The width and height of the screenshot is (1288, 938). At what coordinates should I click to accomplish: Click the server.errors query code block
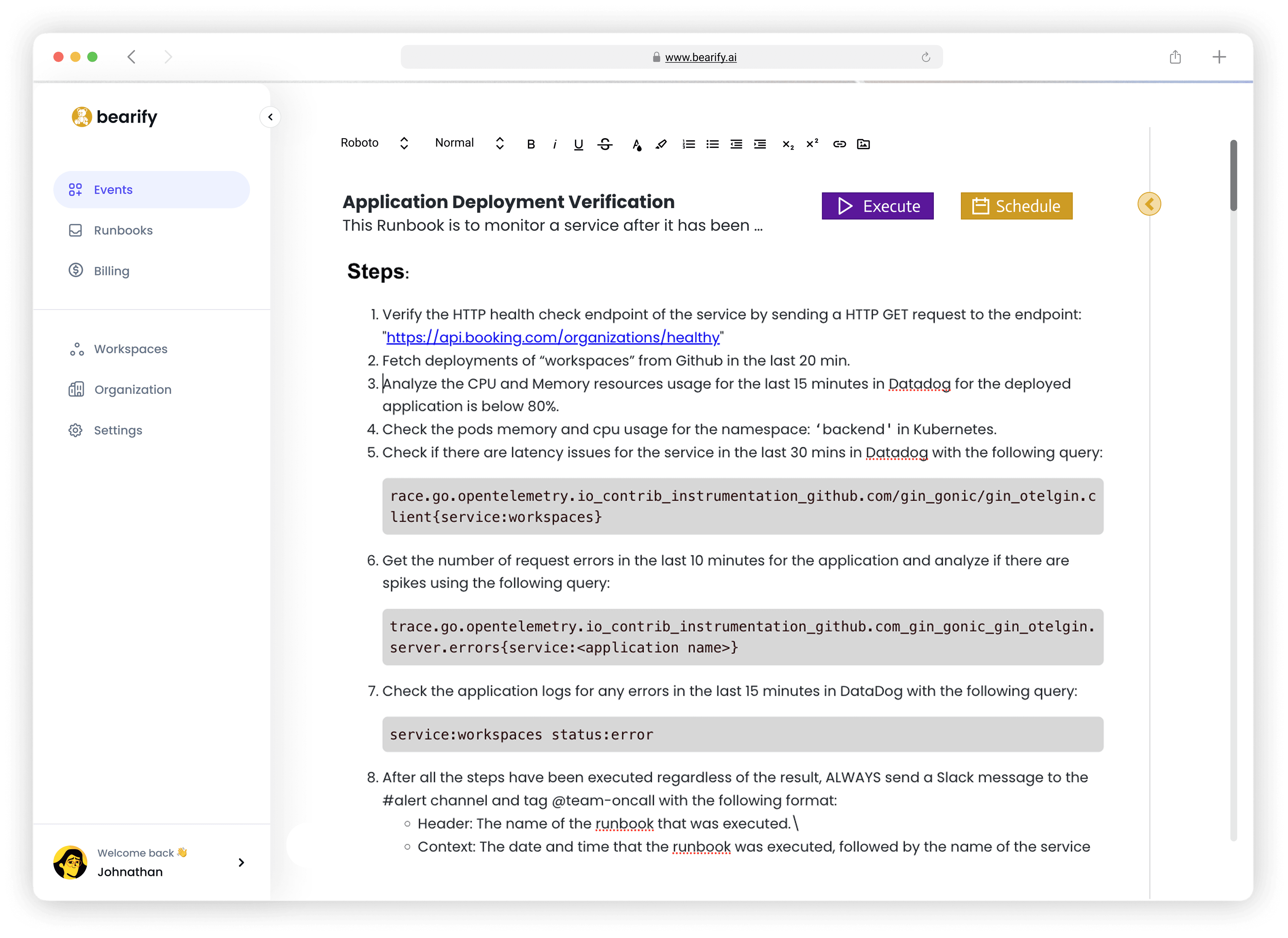point(742,637)
